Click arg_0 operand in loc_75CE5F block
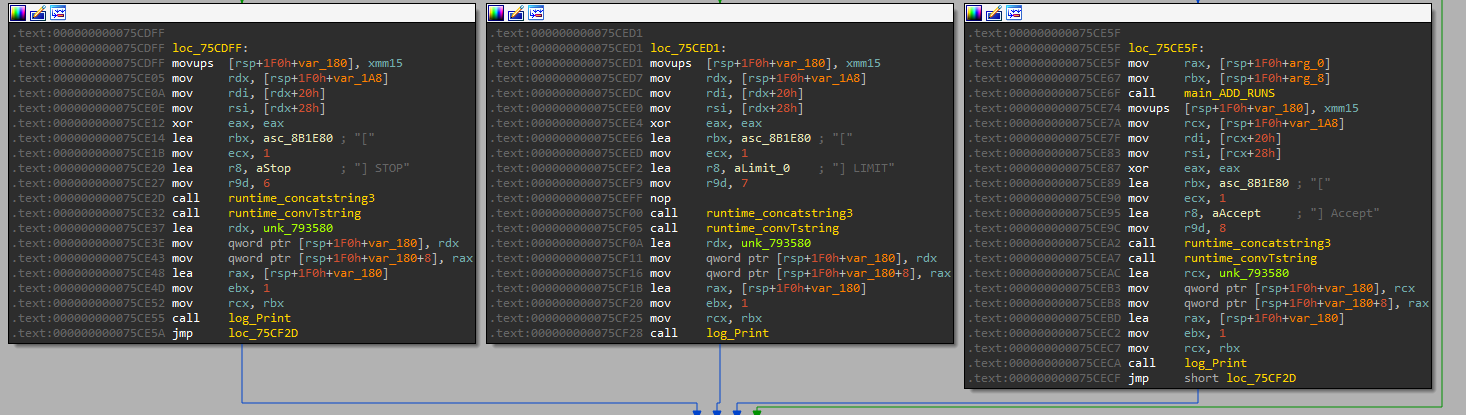 (1307, 63)
